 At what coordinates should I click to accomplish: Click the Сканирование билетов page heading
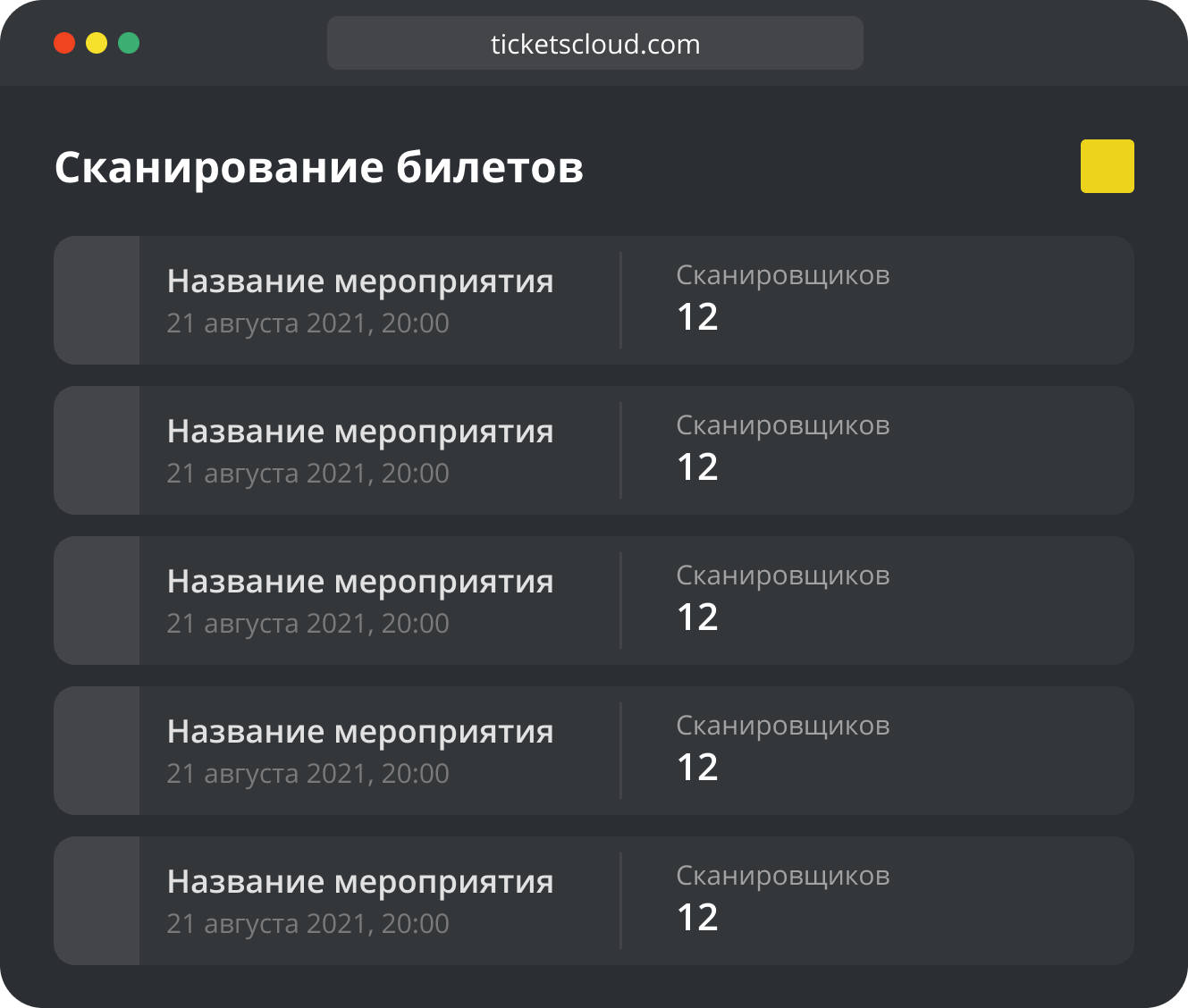tap(319, 167)
